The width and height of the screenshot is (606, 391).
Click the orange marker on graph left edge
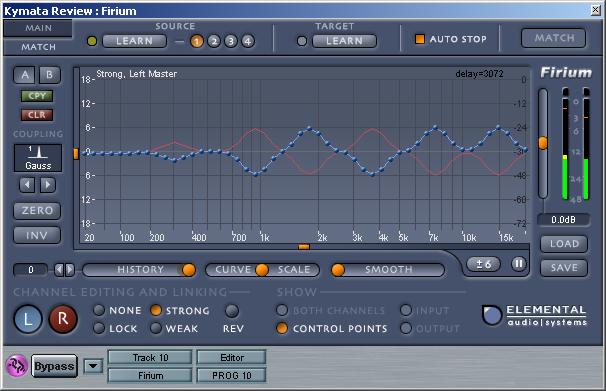pos(76,154)
